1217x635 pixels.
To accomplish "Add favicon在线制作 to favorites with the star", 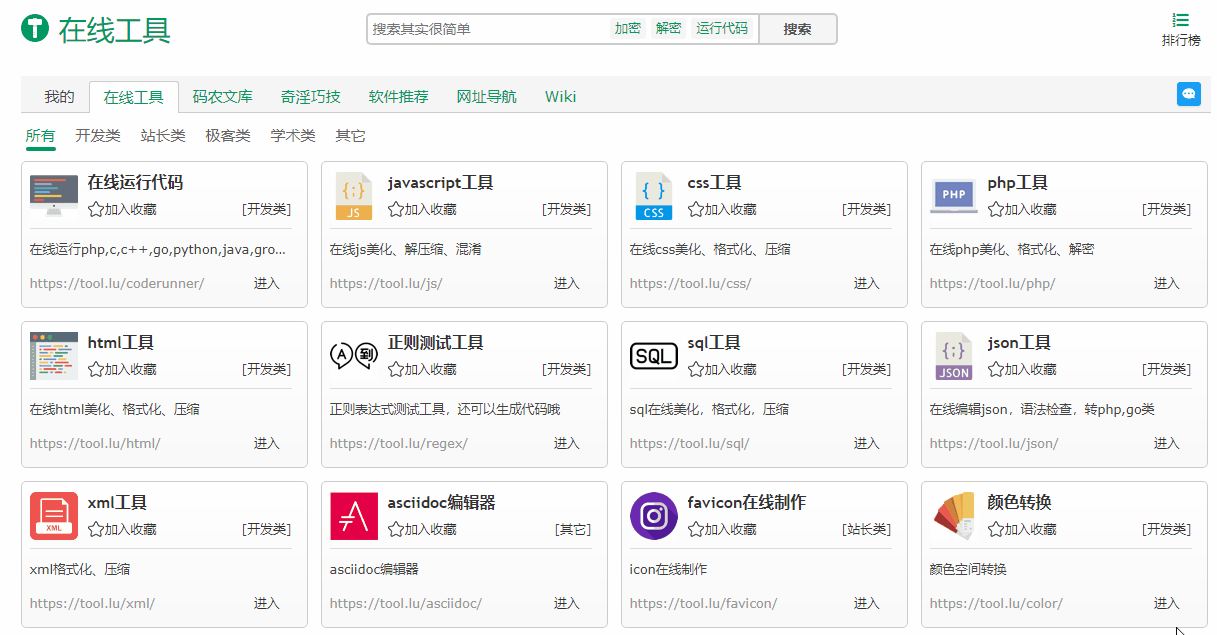I will 696,529.
